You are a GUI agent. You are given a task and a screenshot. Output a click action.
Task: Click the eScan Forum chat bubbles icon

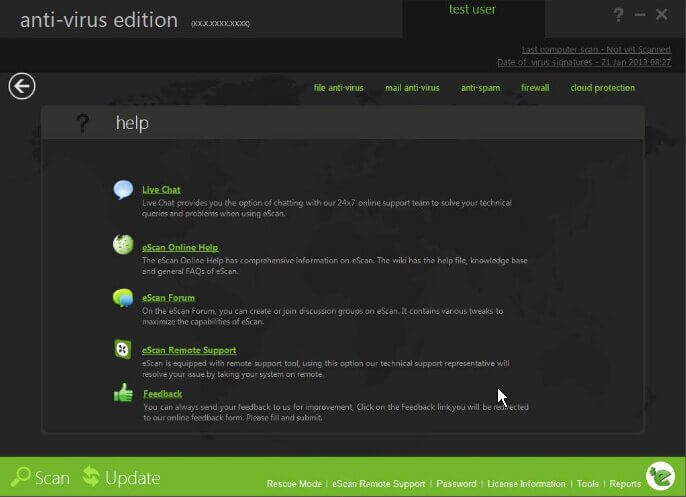(x=123, y=298)
